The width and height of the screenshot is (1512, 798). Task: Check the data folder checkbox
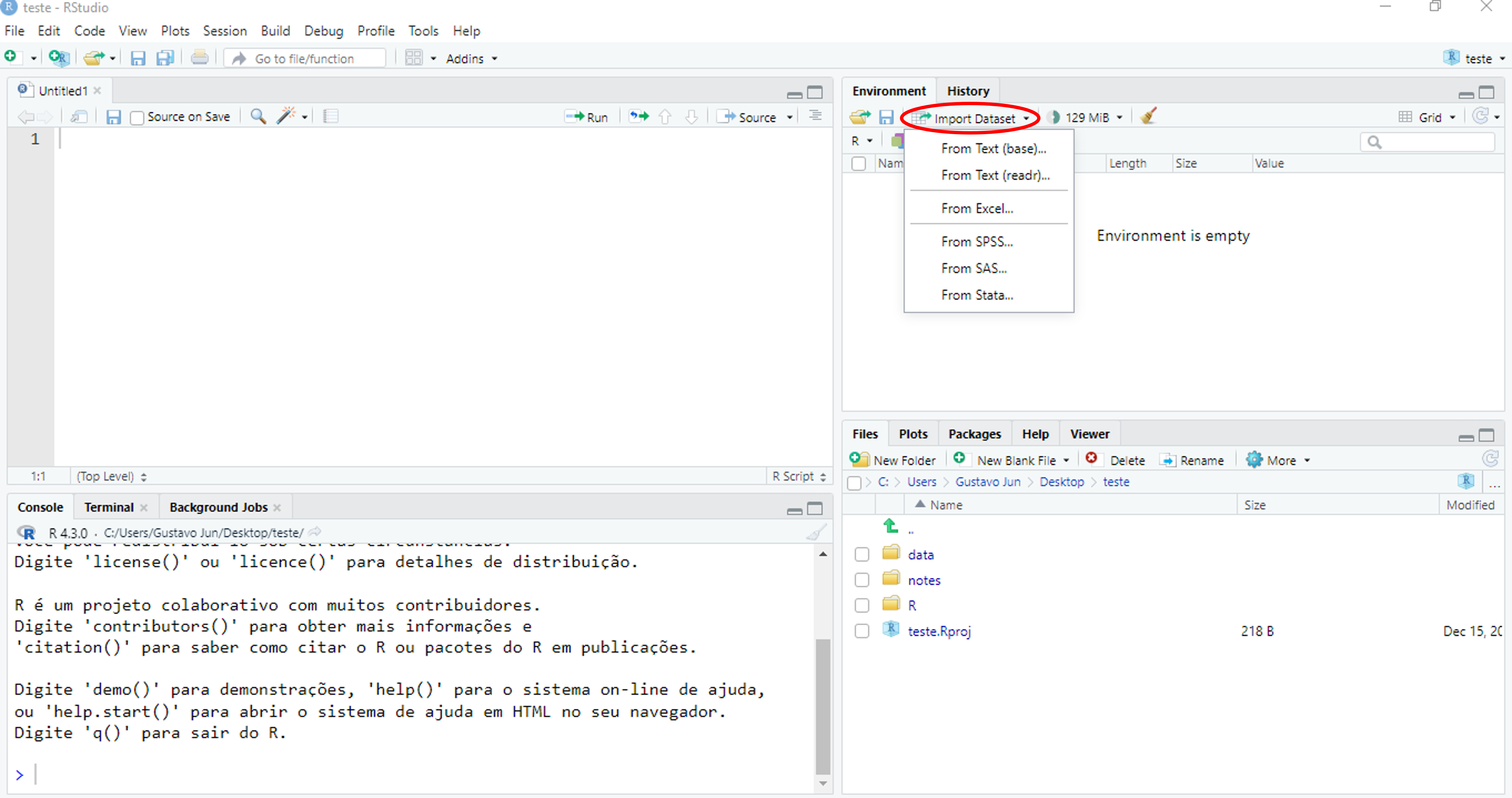[862, 554]
